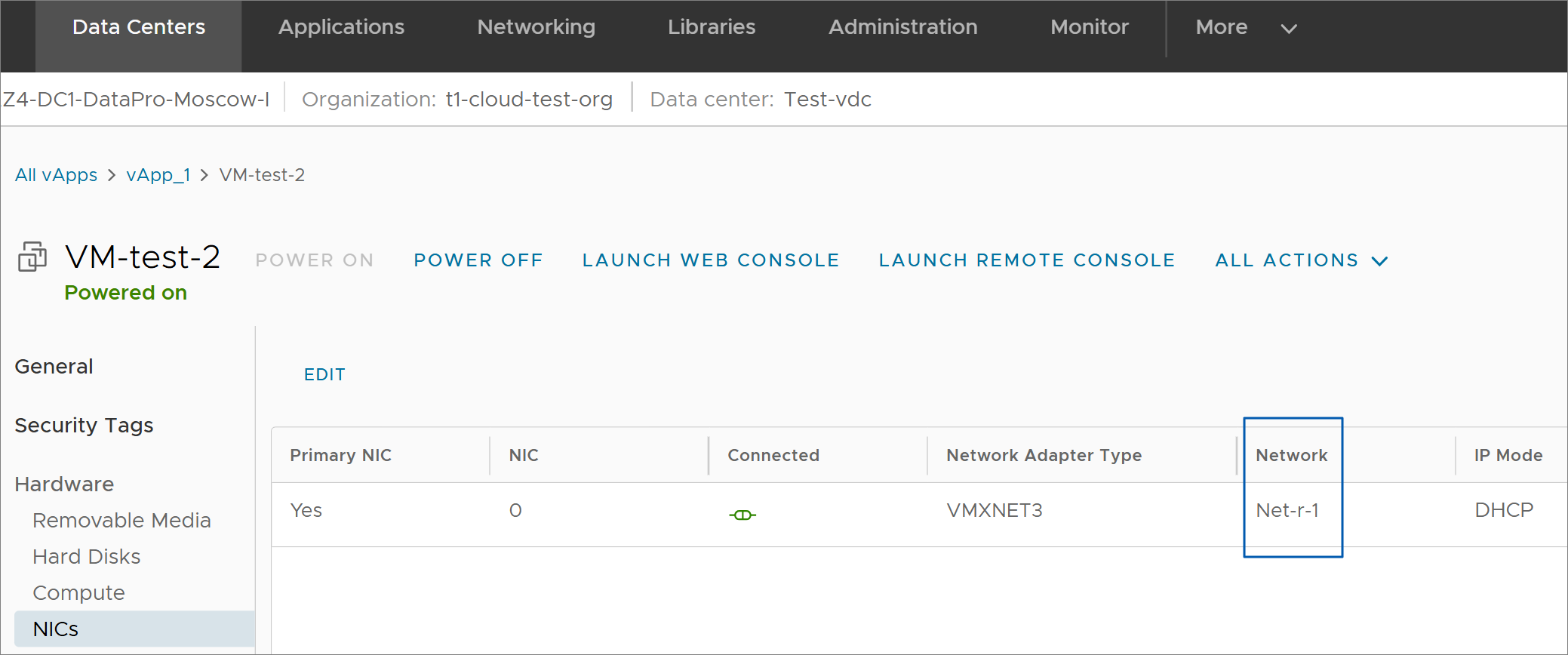Click the Network Adapter Type column header

tap(1044, 455)
